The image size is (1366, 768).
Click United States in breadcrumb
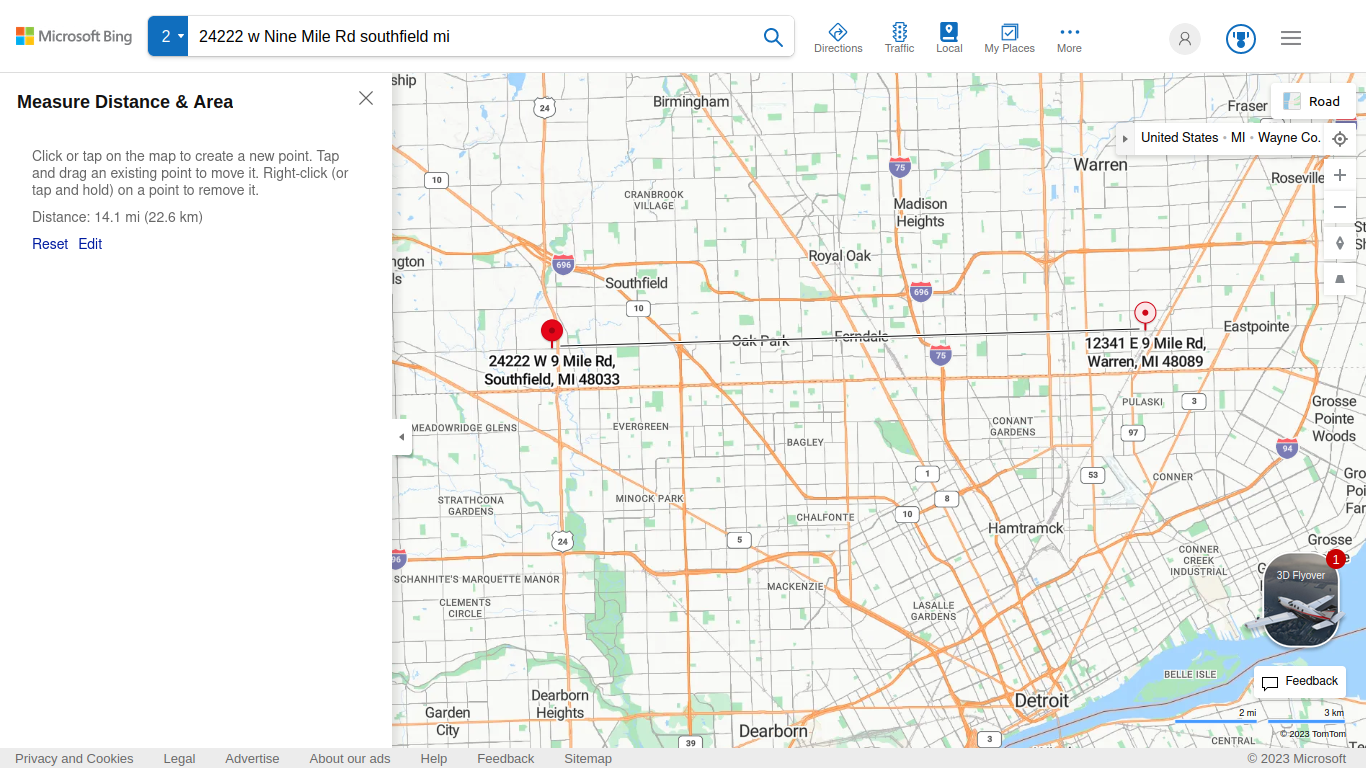point(1179,138)
